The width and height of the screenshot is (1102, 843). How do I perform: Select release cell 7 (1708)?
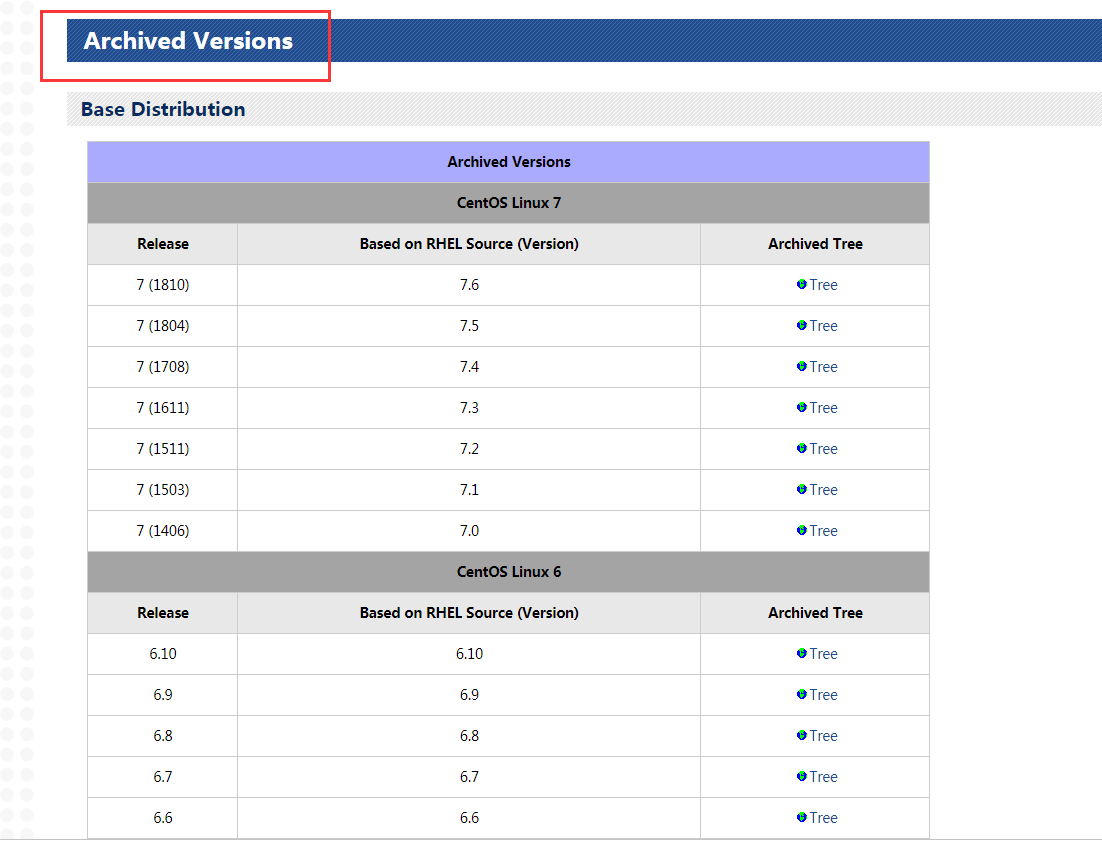tap(163, 366)
